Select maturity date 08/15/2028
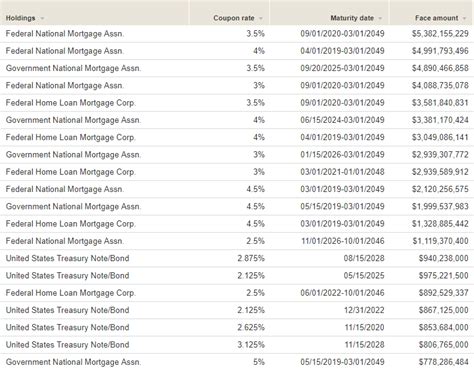Screen dimensions: 474x371 [x=364, y=258]
